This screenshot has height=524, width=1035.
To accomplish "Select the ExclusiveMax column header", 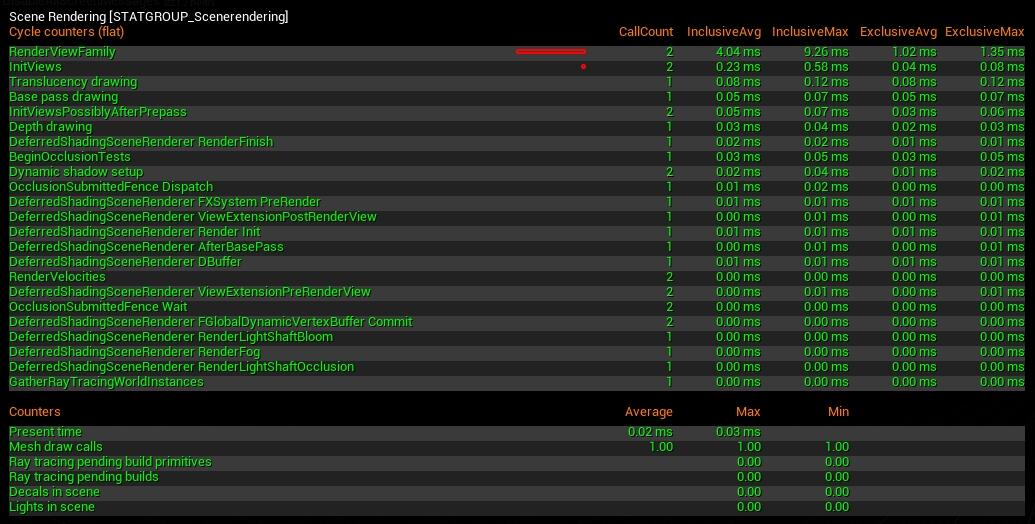I will (985, 32).
